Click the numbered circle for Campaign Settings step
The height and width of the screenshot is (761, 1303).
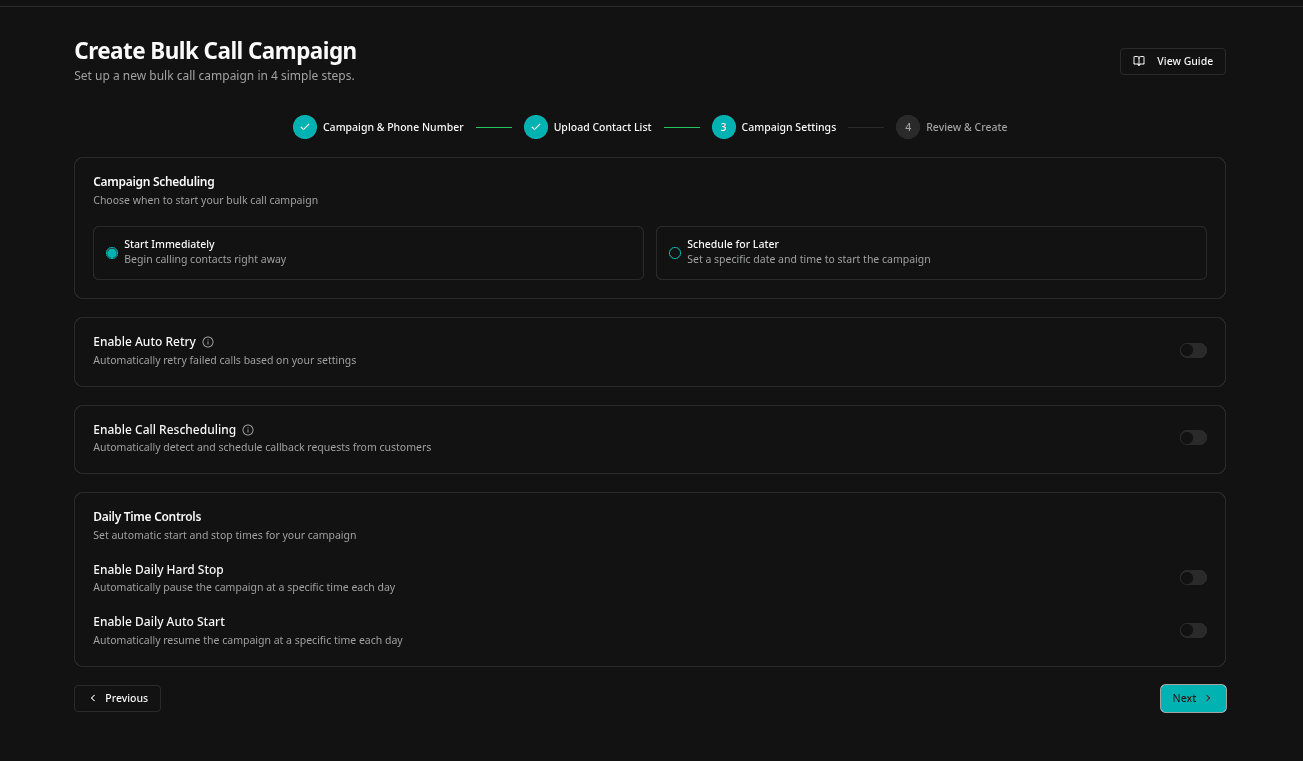point(723,127)
